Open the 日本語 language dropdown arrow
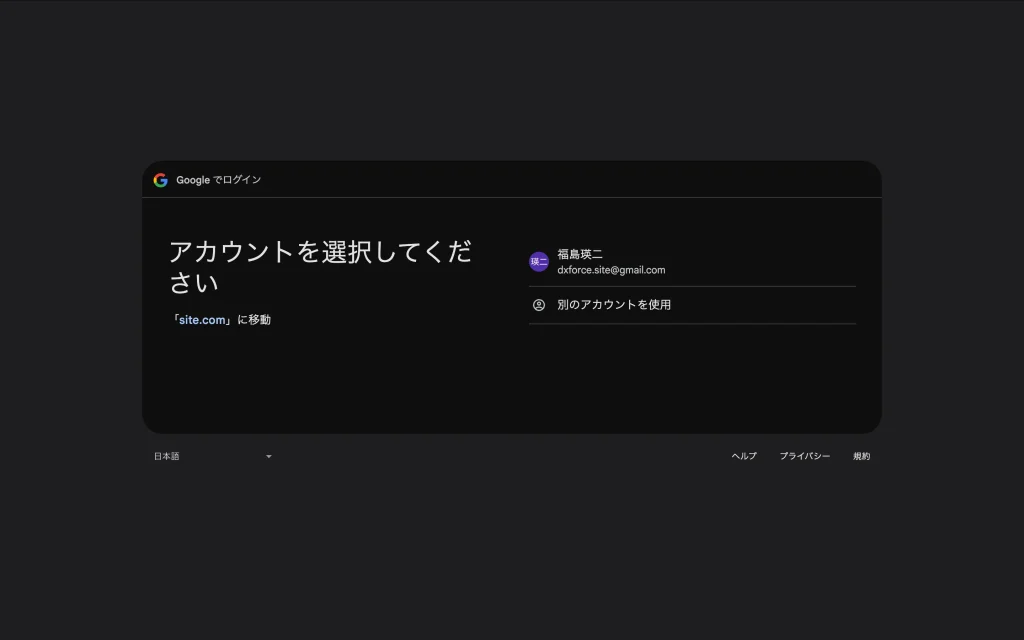Viewport: 1024px width, 640px height. pos(268,457)
